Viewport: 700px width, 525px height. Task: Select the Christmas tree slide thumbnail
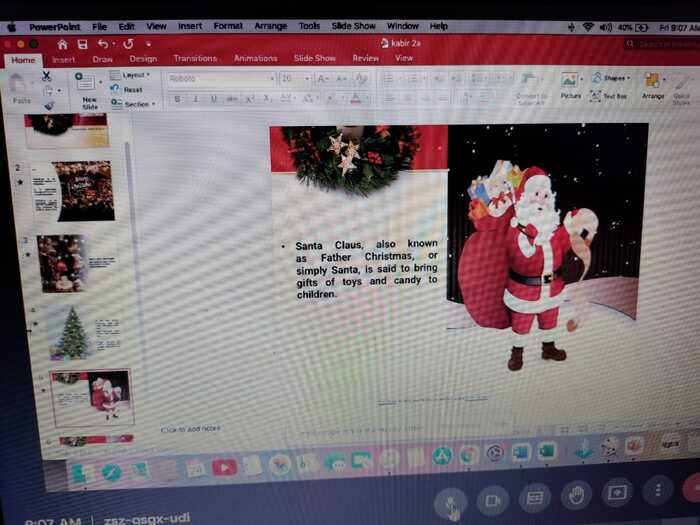click(x=85, y=333)
